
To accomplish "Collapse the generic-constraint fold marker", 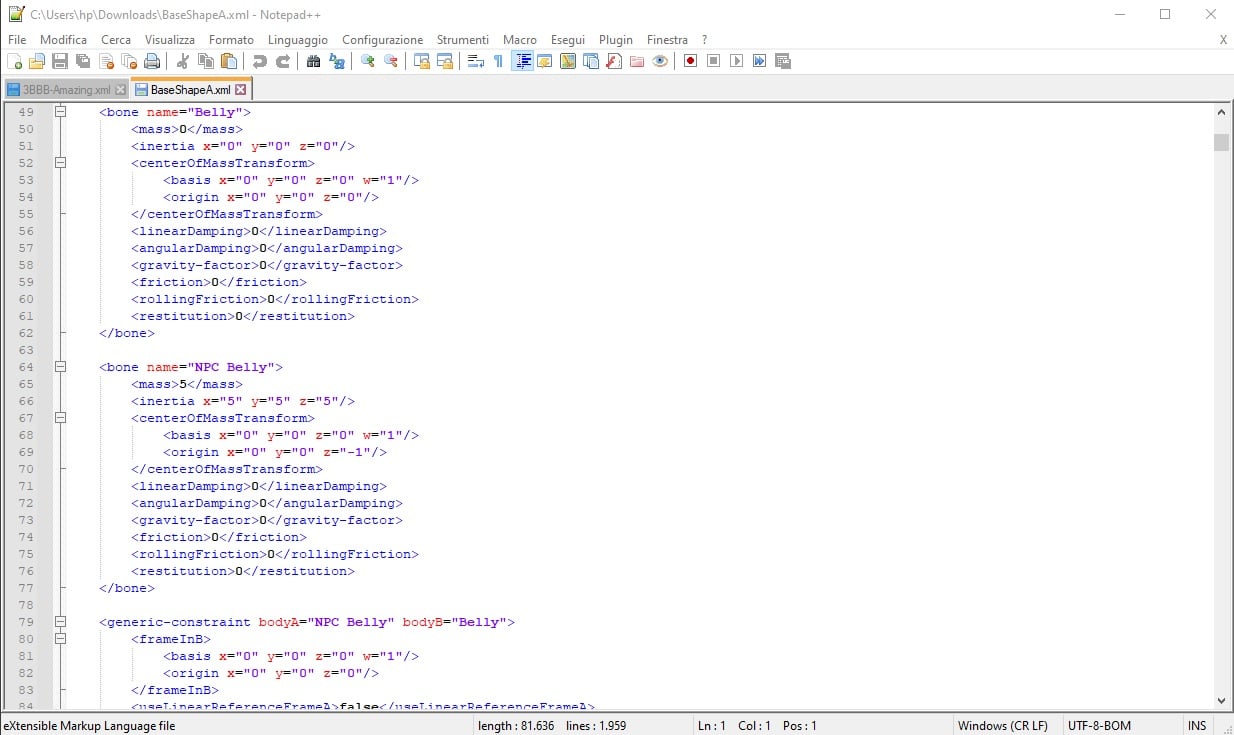I will pos(60,622).
